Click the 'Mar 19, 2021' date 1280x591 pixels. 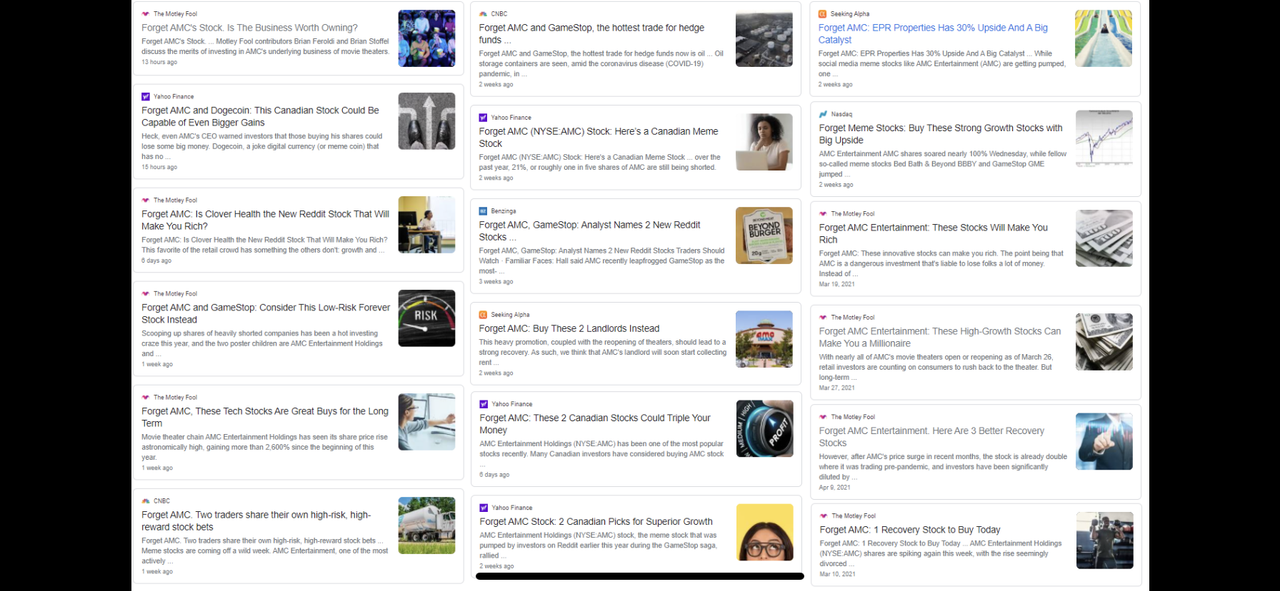836,284
